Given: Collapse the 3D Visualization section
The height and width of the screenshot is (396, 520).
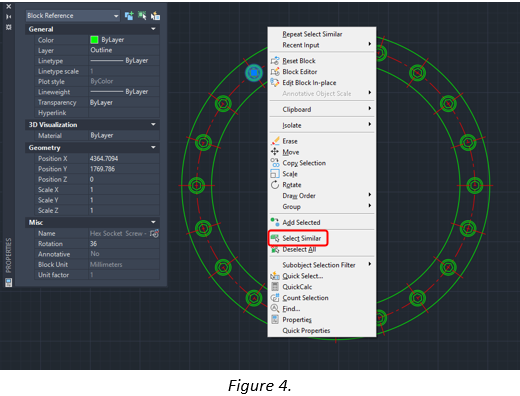Looking at the screenshot, I should tap(153, 125).
